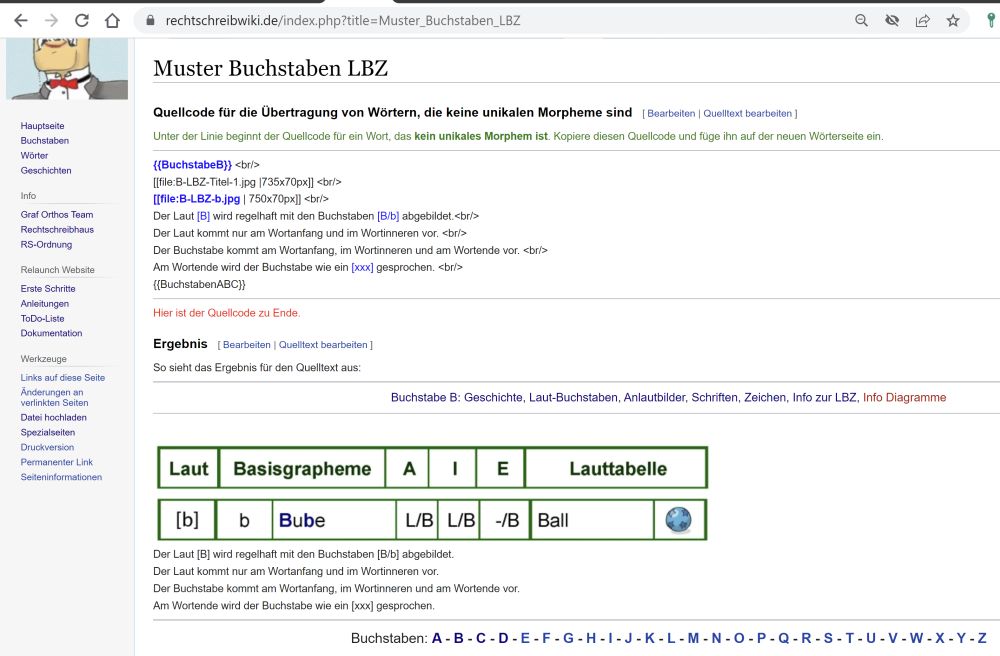The image size is (1000, 656).
Task: Click the crossed-out eye icon in address bar
Action: pyautogui.click(x=892, y=20)
